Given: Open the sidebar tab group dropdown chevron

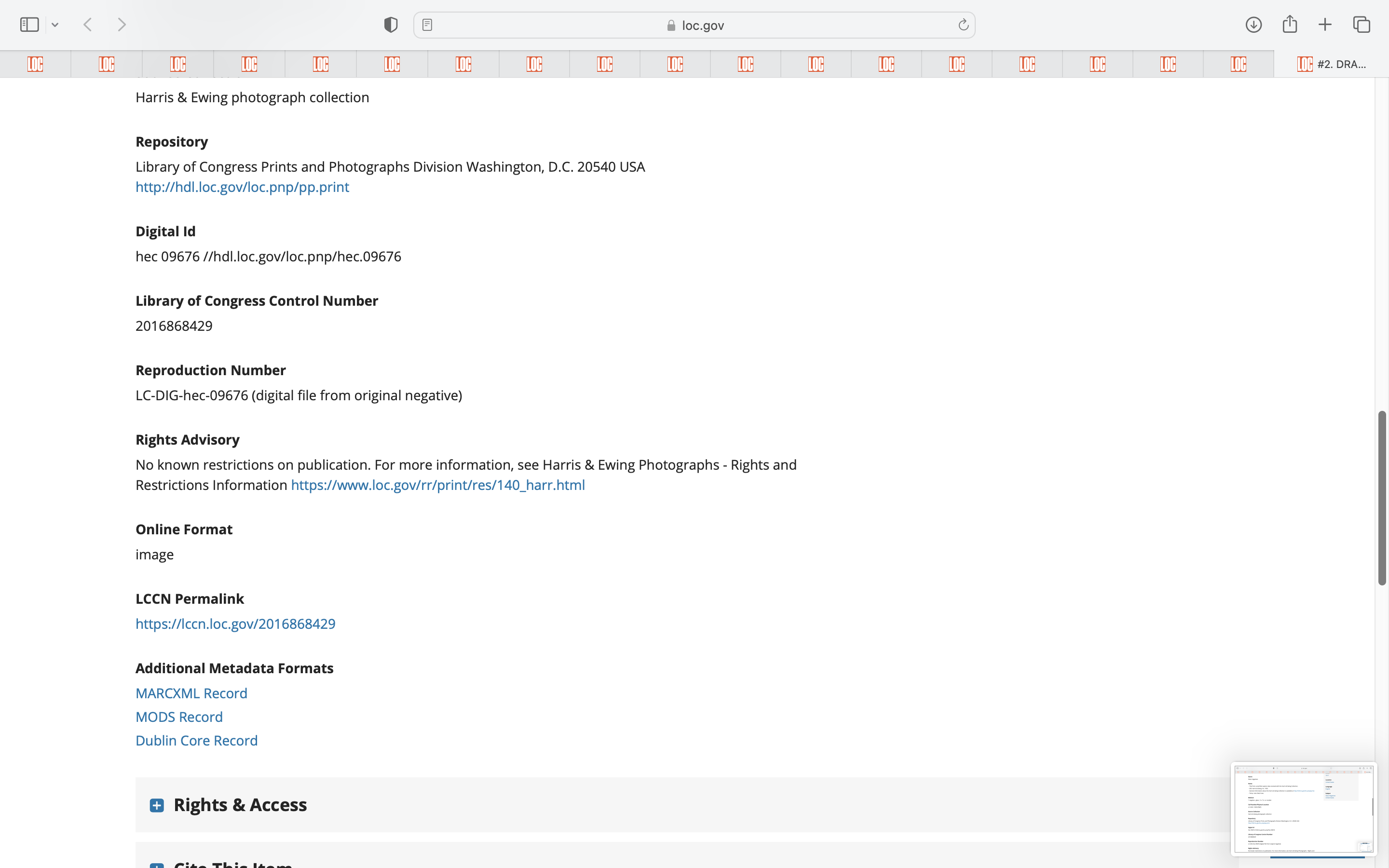Looking at the screenshot, I should pos(55,25).
